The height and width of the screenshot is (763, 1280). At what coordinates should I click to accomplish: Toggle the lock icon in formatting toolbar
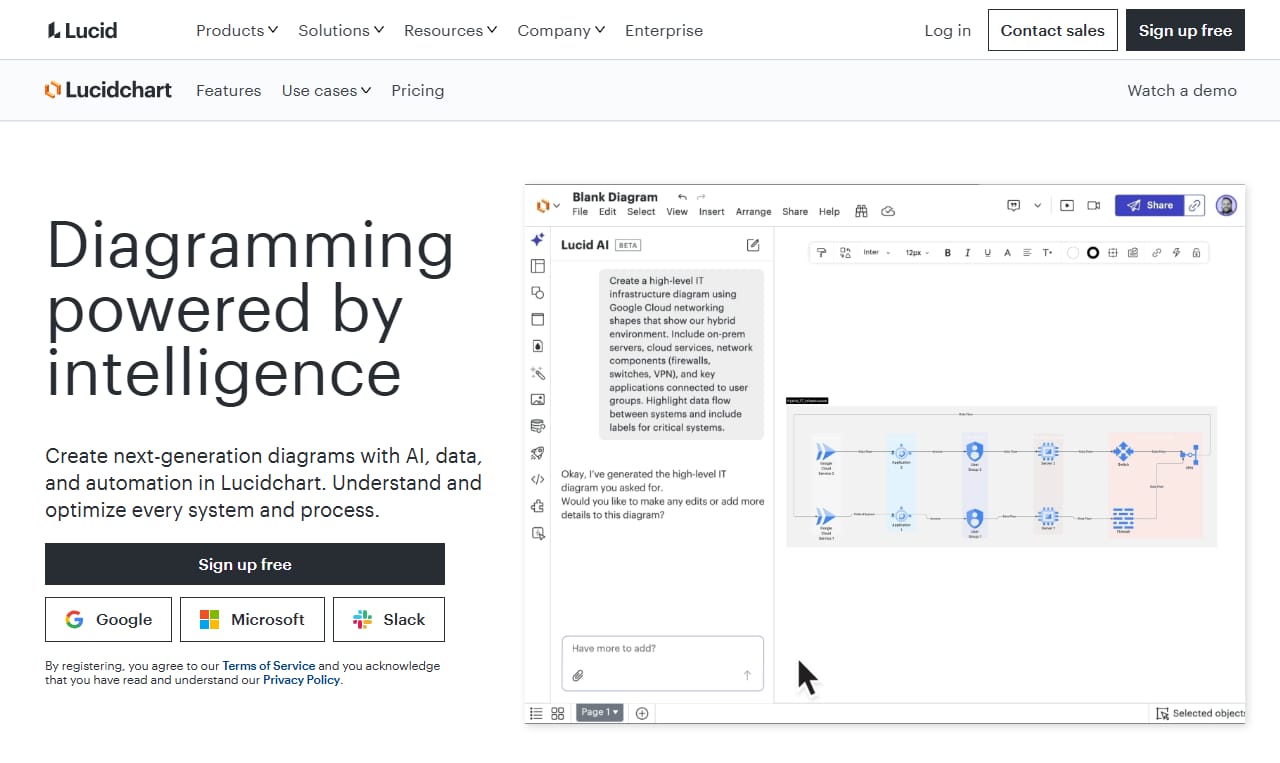click(1196, 253)
